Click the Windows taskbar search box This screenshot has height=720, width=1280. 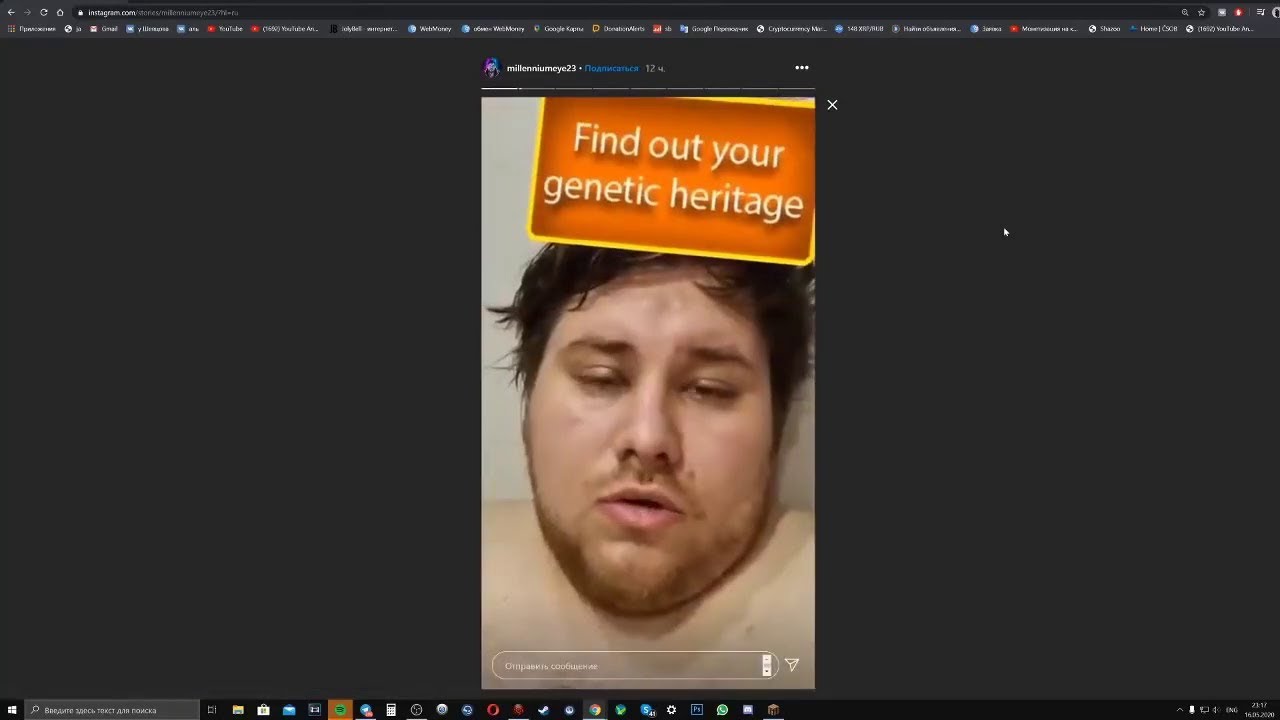point(112,710)
